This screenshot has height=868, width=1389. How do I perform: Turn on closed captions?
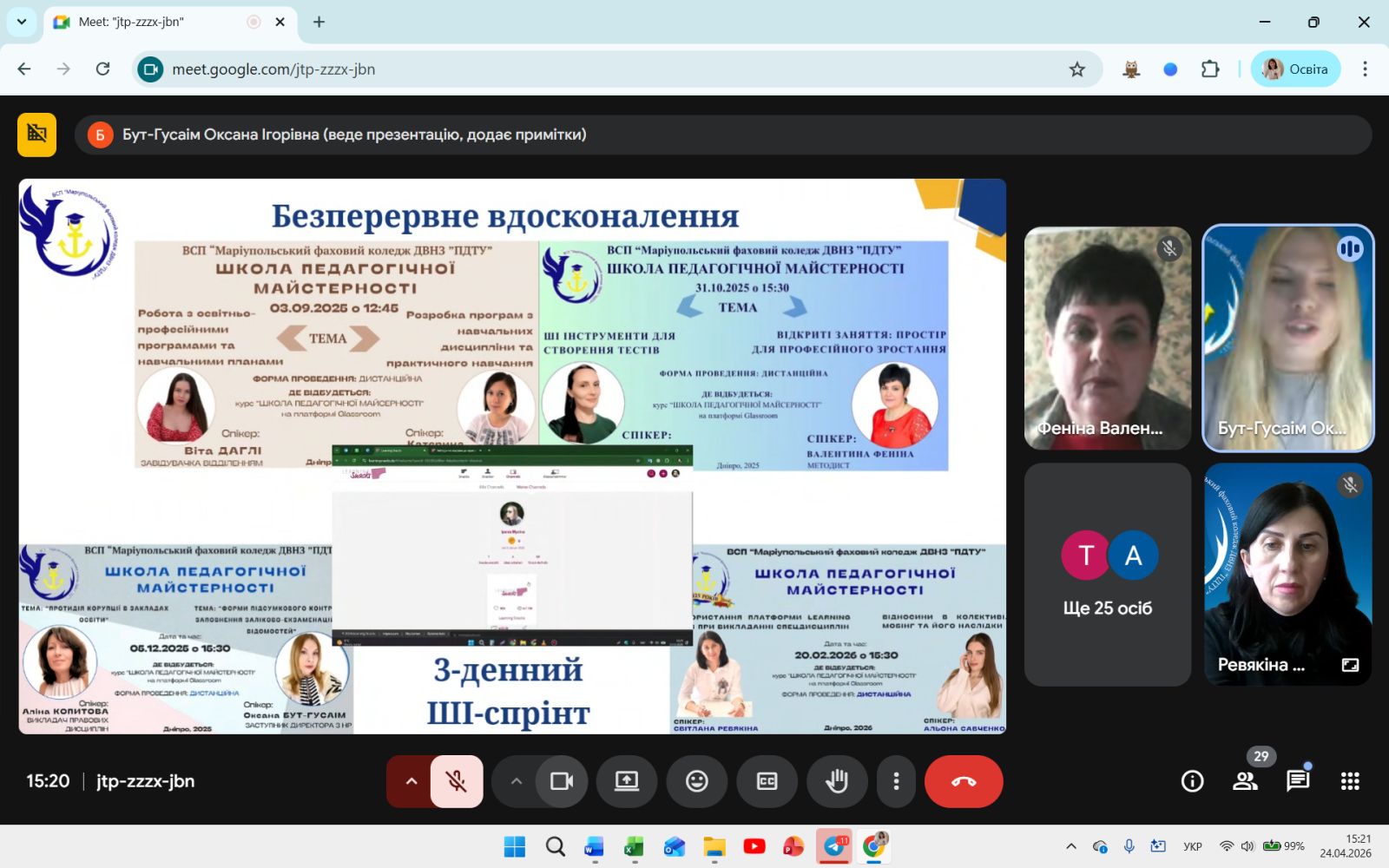point(767,781)
